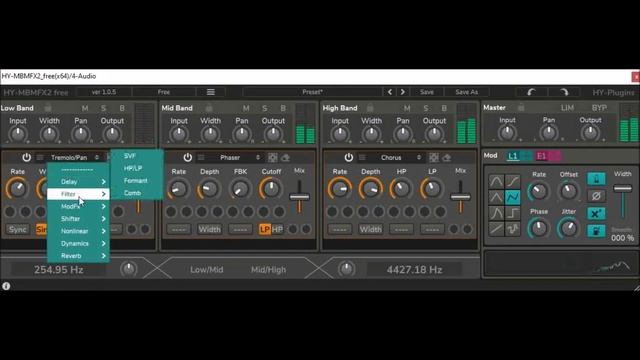Choose SVF from the Filter submenu
Viewport: 640px width, 360px height.
tap(137, 156)
